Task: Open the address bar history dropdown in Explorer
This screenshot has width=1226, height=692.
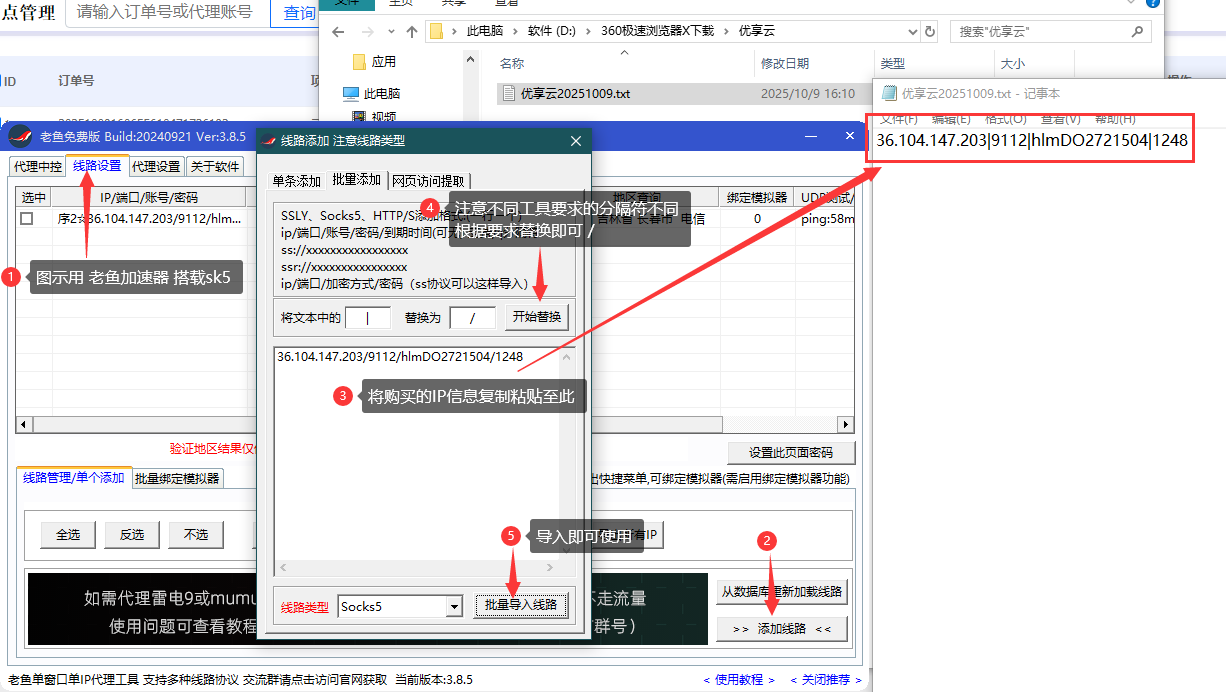Action: click(x=912, y=31)
